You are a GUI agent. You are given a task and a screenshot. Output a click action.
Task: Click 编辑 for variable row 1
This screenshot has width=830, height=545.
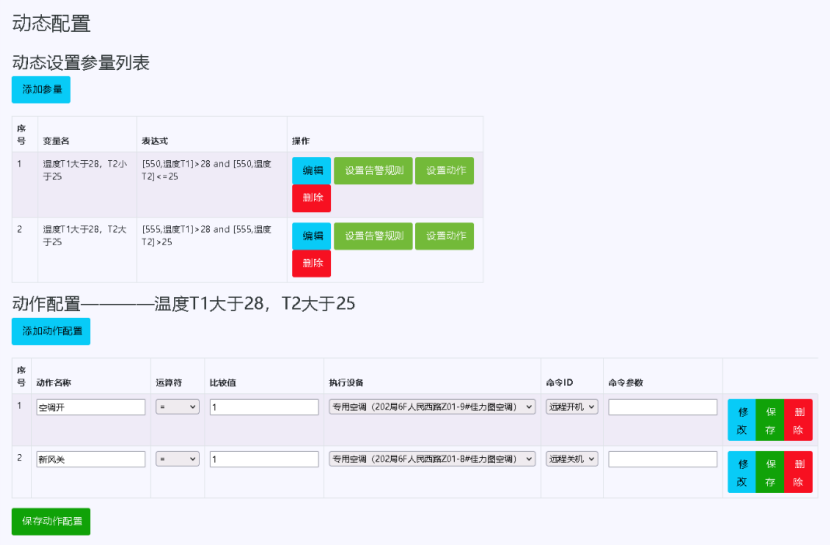311,171
